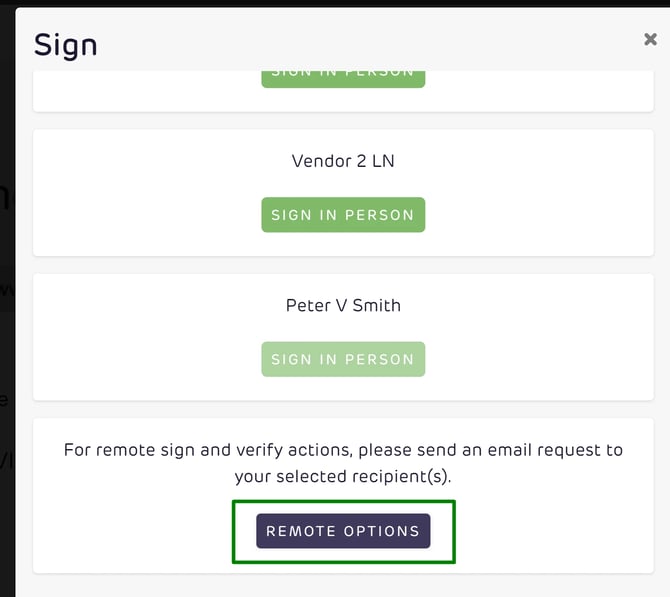Click blank space right of the Sign title
This screenshot has height=597, width=670.
point(350,45)
